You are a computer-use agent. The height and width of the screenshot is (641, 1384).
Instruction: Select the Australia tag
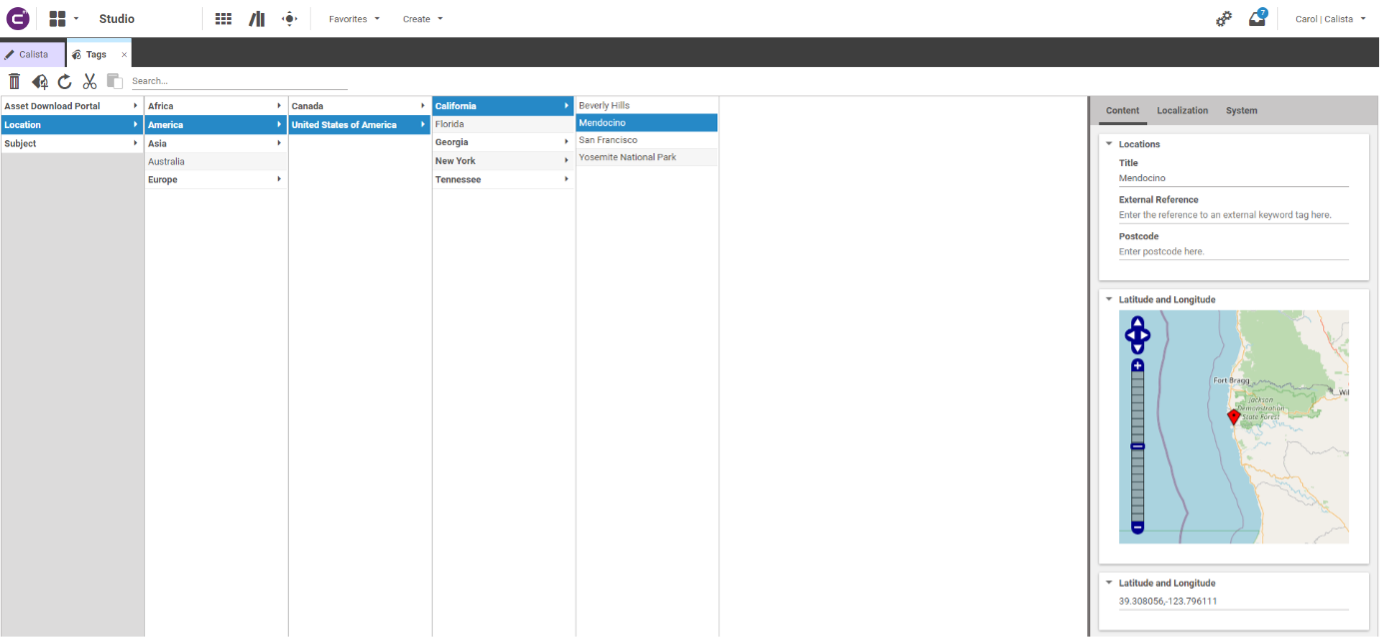216,162
